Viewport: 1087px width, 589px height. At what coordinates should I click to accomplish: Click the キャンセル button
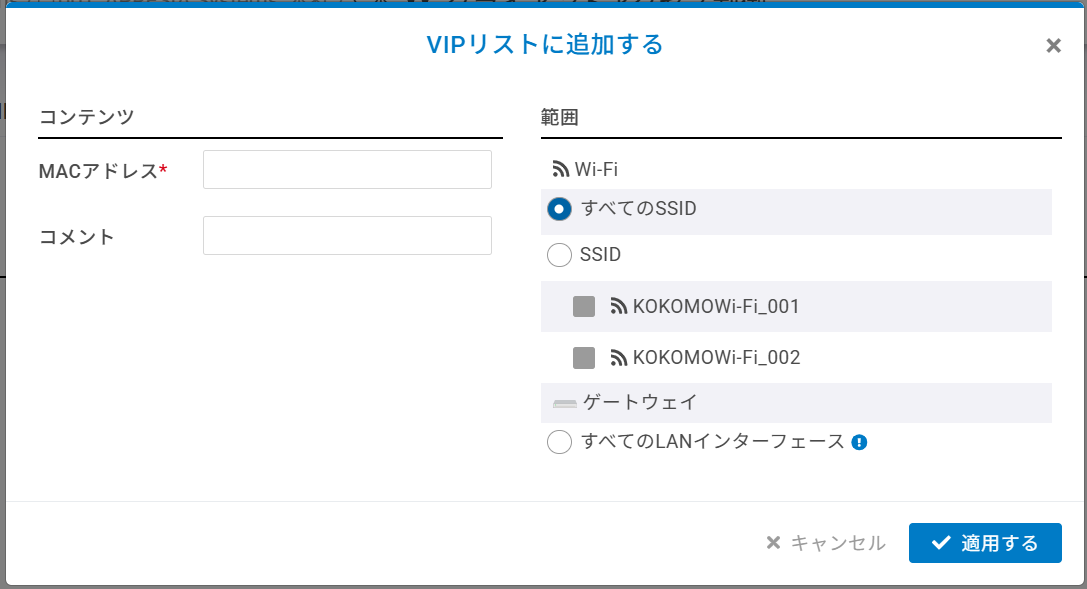click(x=826, y=543)
